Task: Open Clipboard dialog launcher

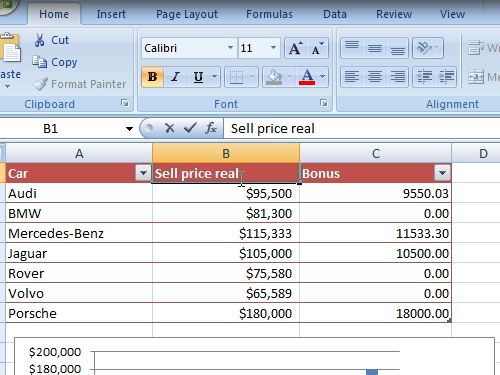Action: click(x=125, y=103)
